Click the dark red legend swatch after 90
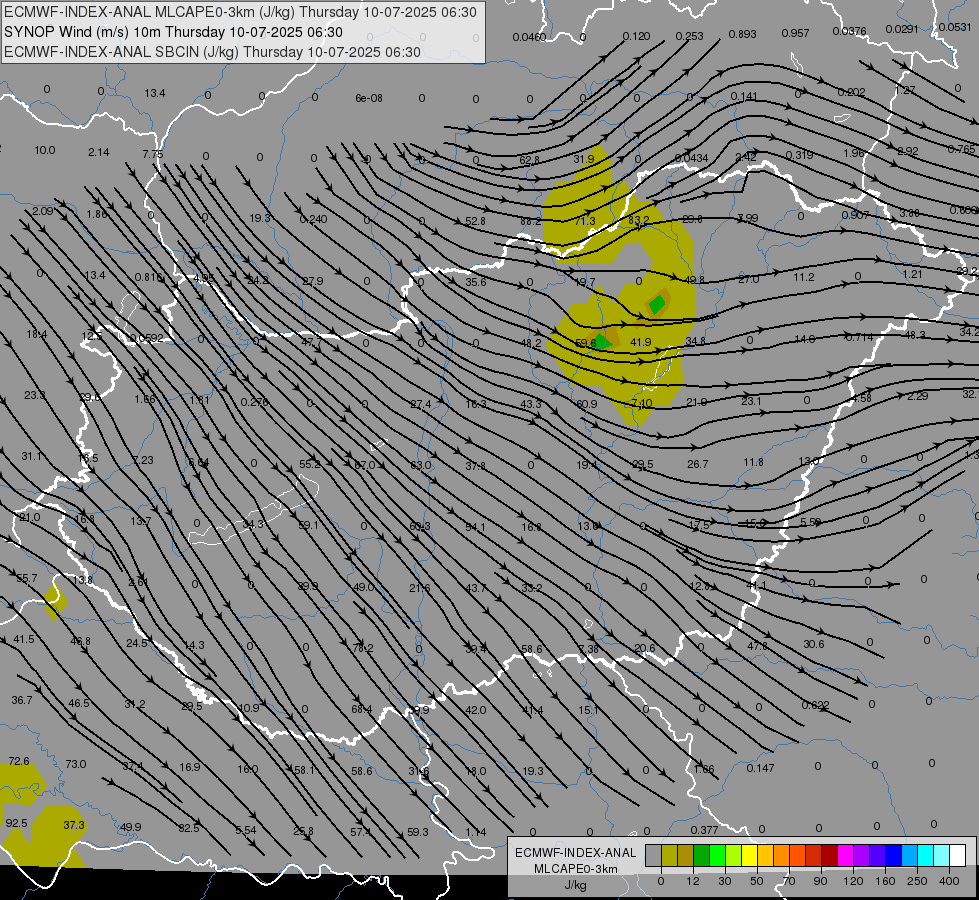Viewport: 979px width, 900px height. coord(830,856)
